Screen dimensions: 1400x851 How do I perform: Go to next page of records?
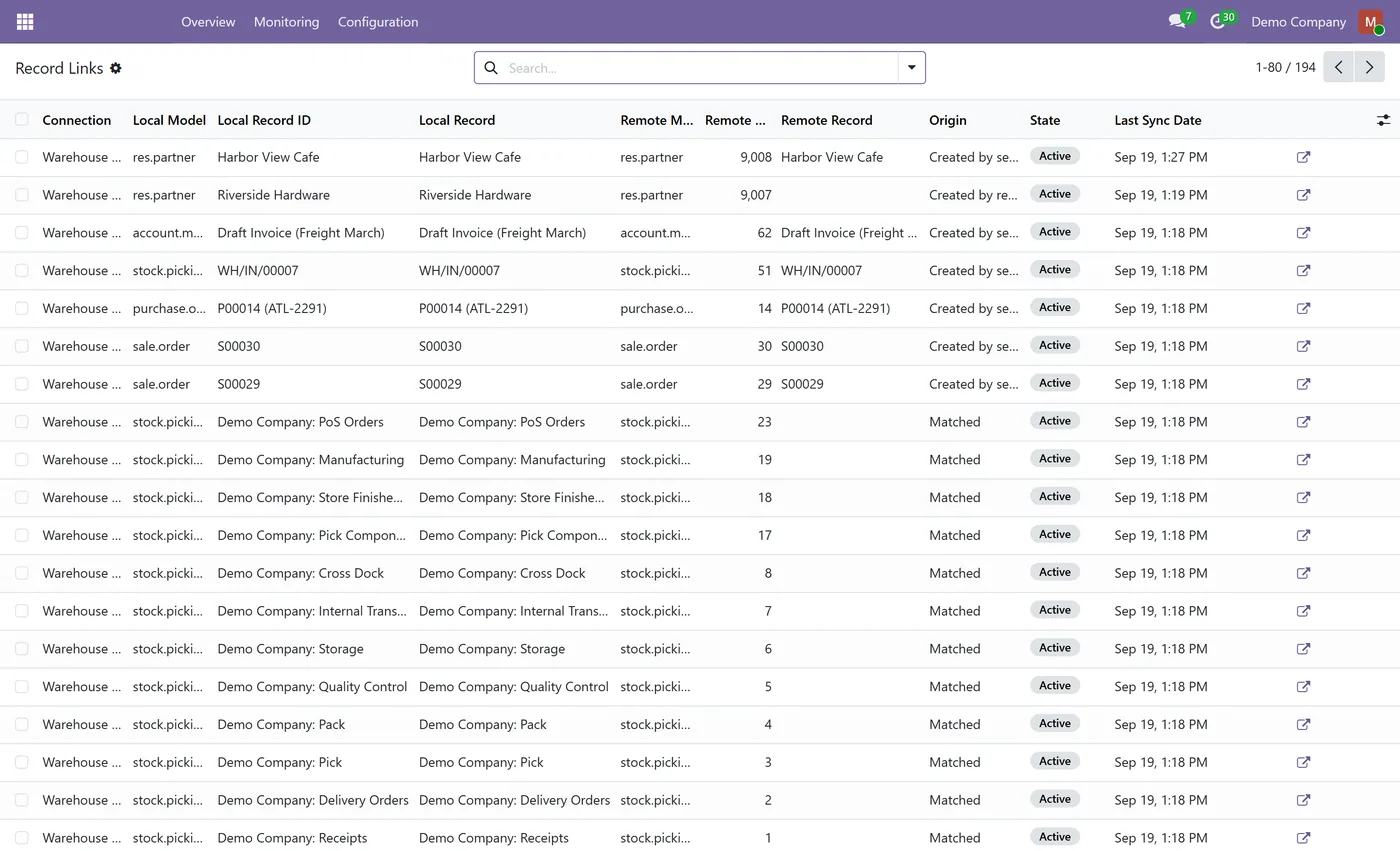(1369, 67)
